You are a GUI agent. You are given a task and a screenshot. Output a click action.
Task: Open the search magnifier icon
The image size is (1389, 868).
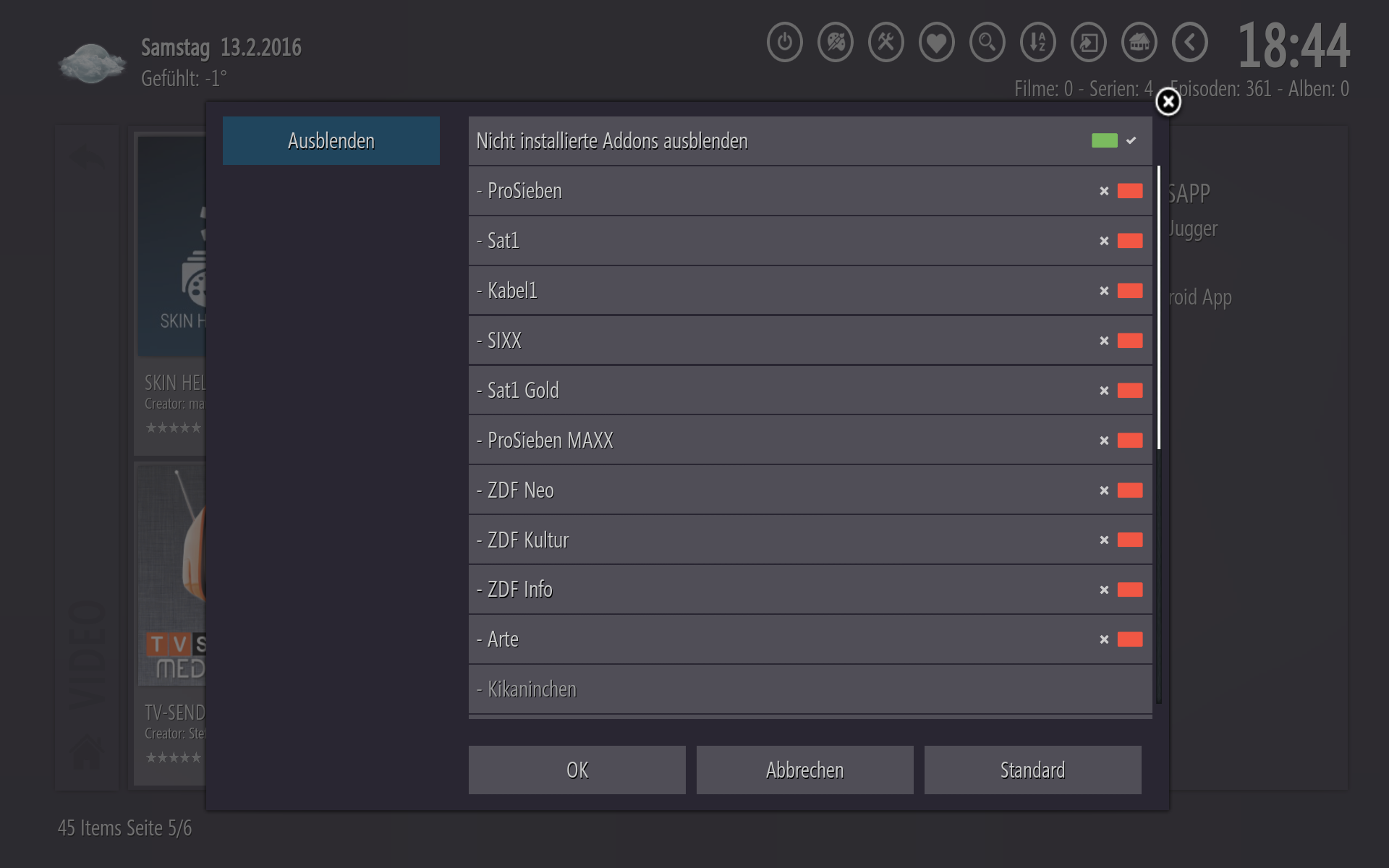(x=987, y=43)
